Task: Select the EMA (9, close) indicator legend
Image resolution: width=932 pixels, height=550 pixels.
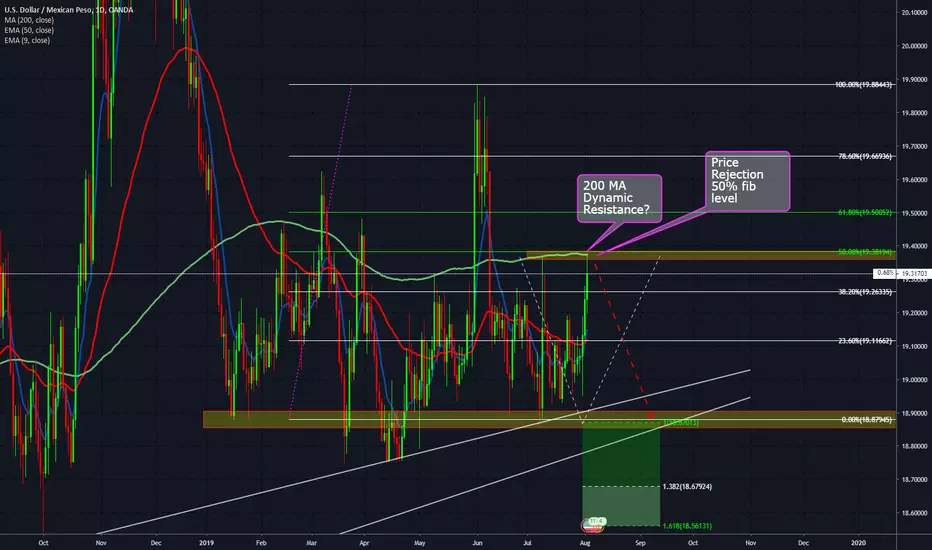Action: [x=27, y=40]
